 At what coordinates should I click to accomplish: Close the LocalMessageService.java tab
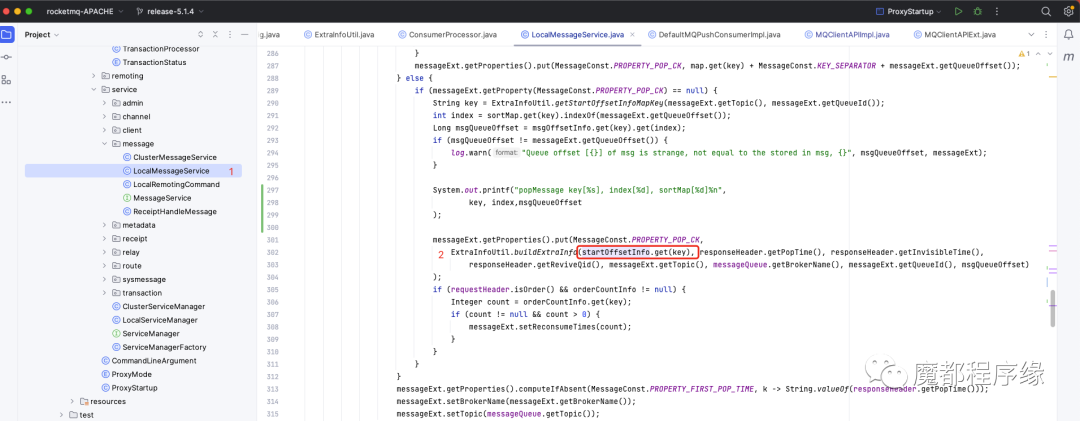[x=632, y=34]
